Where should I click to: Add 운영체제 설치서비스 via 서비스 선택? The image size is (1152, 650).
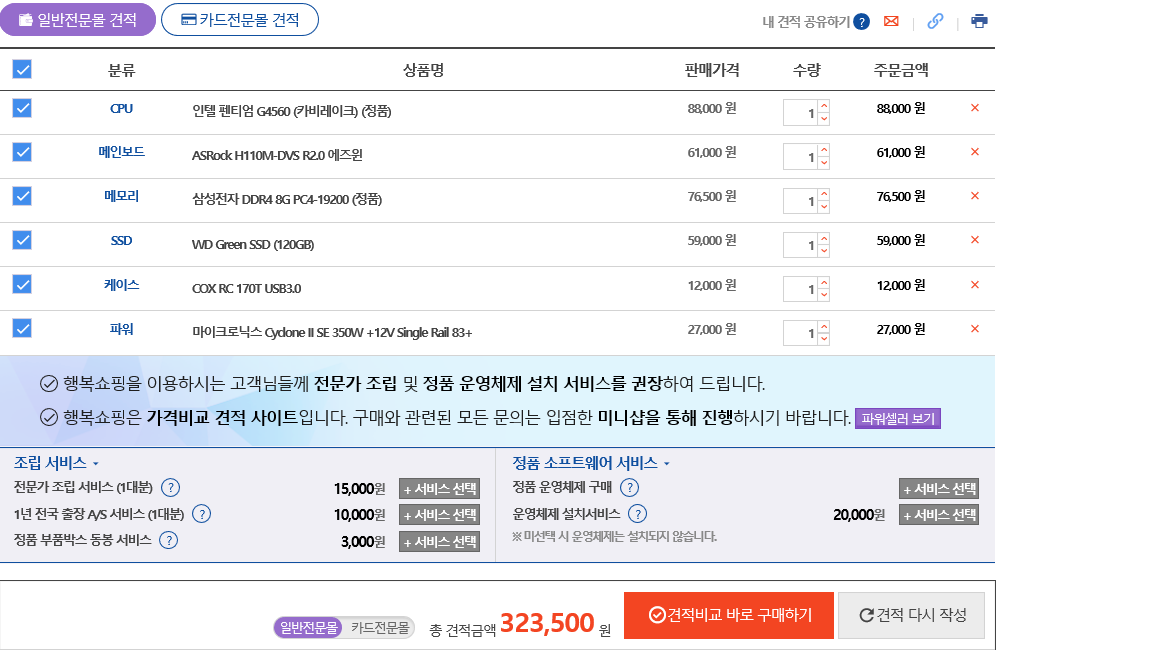click(939, 516)
